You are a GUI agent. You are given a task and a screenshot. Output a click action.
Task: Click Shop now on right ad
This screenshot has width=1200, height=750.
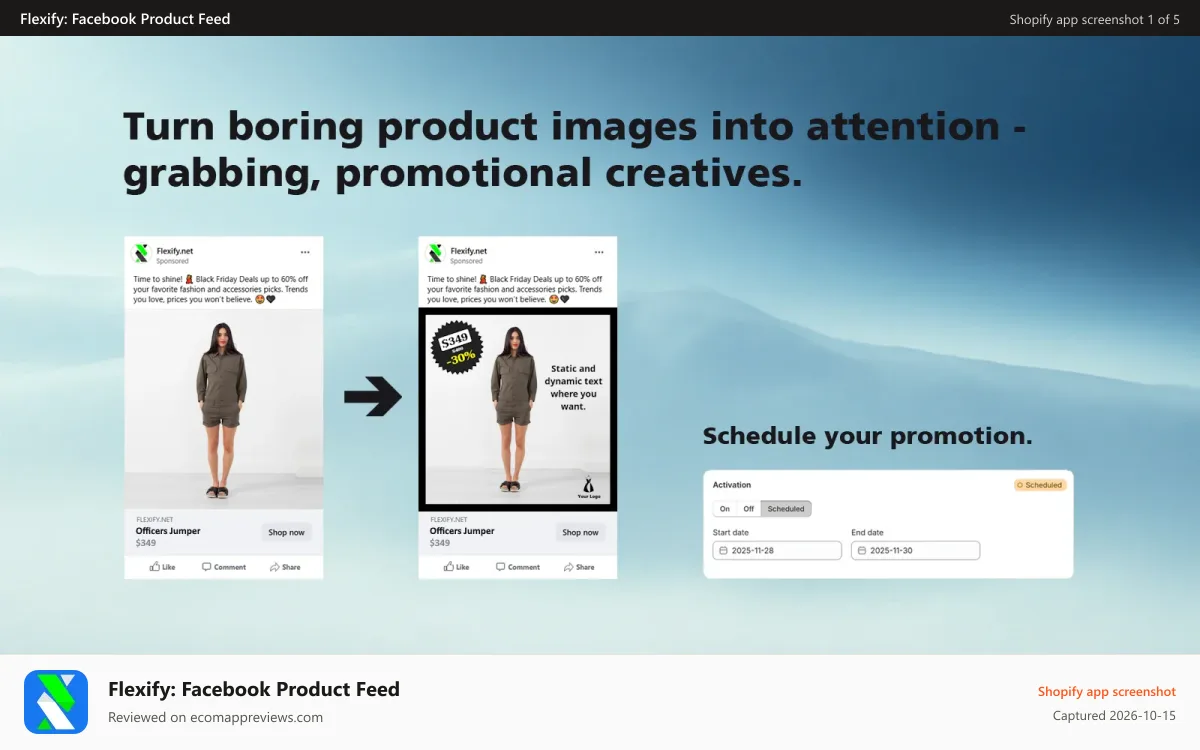pyautogui.click(x=580, y=532)
